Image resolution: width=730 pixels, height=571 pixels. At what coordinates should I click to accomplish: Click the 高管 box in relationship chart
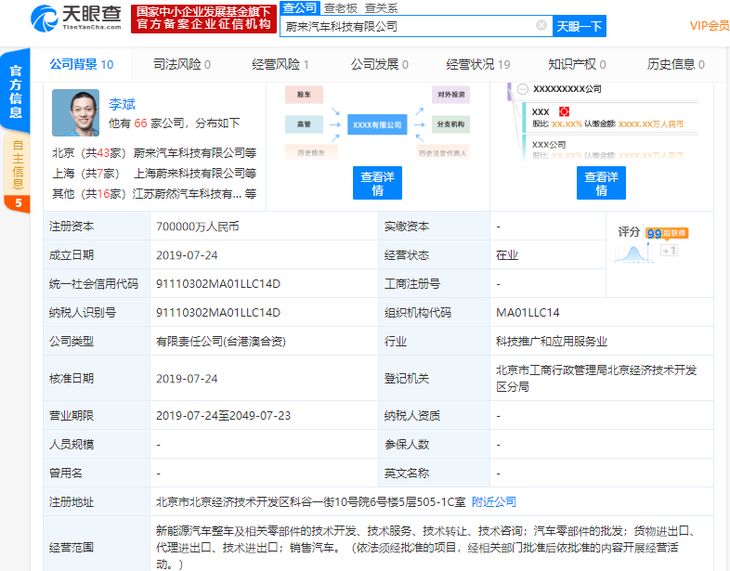[x=304, y=124]
